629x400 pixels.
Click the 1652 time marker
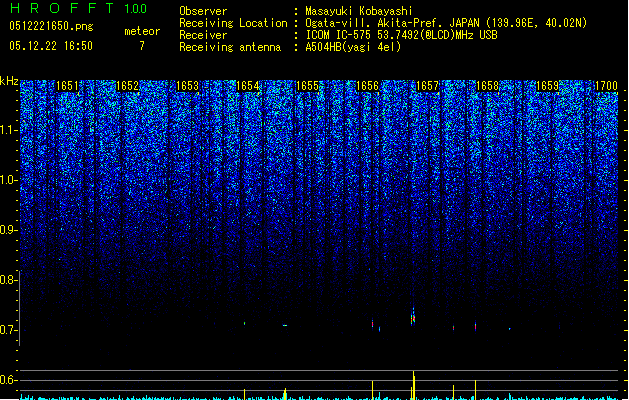click(127, 86)
